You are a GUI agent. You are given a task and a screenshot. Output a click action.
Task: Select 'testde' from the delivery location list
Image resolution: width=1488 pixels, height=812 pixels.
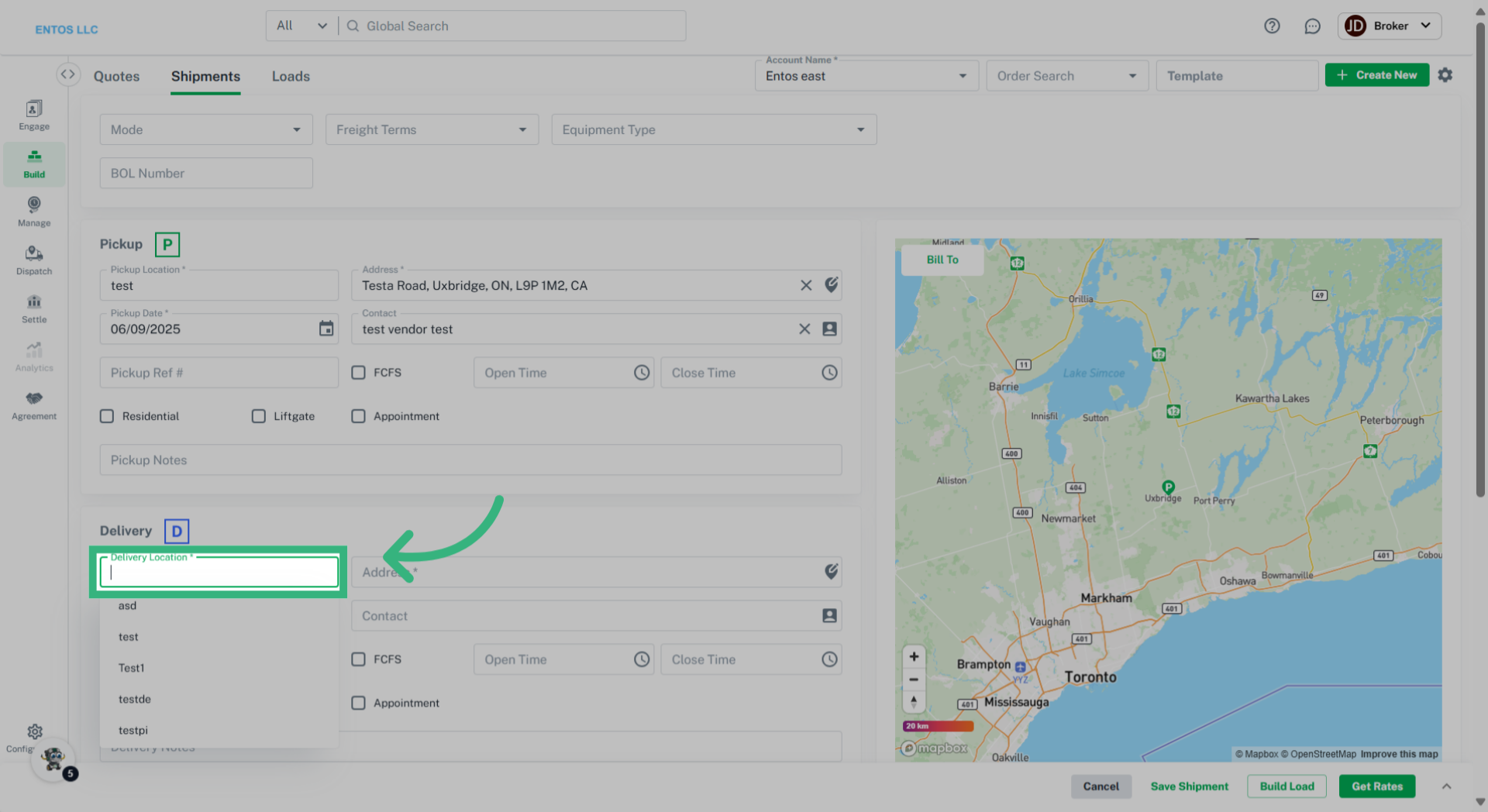[x=135, y=699]
